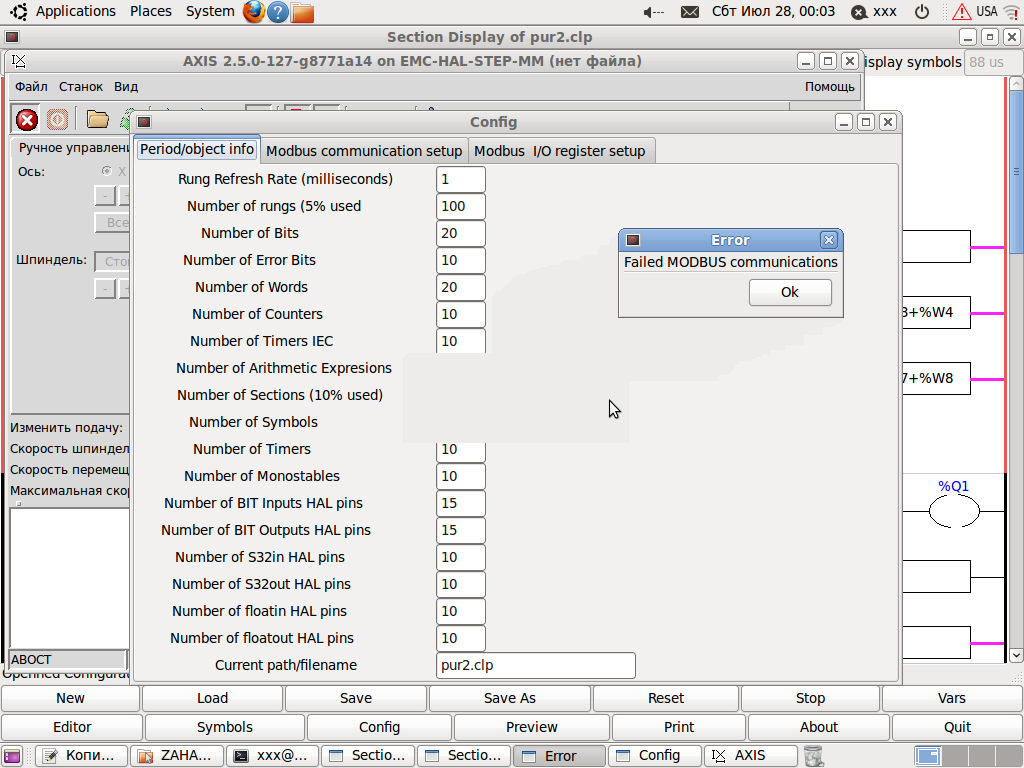Click the Config button in bottom row
Screen dimensions: 1024x768
coord(379,727)
